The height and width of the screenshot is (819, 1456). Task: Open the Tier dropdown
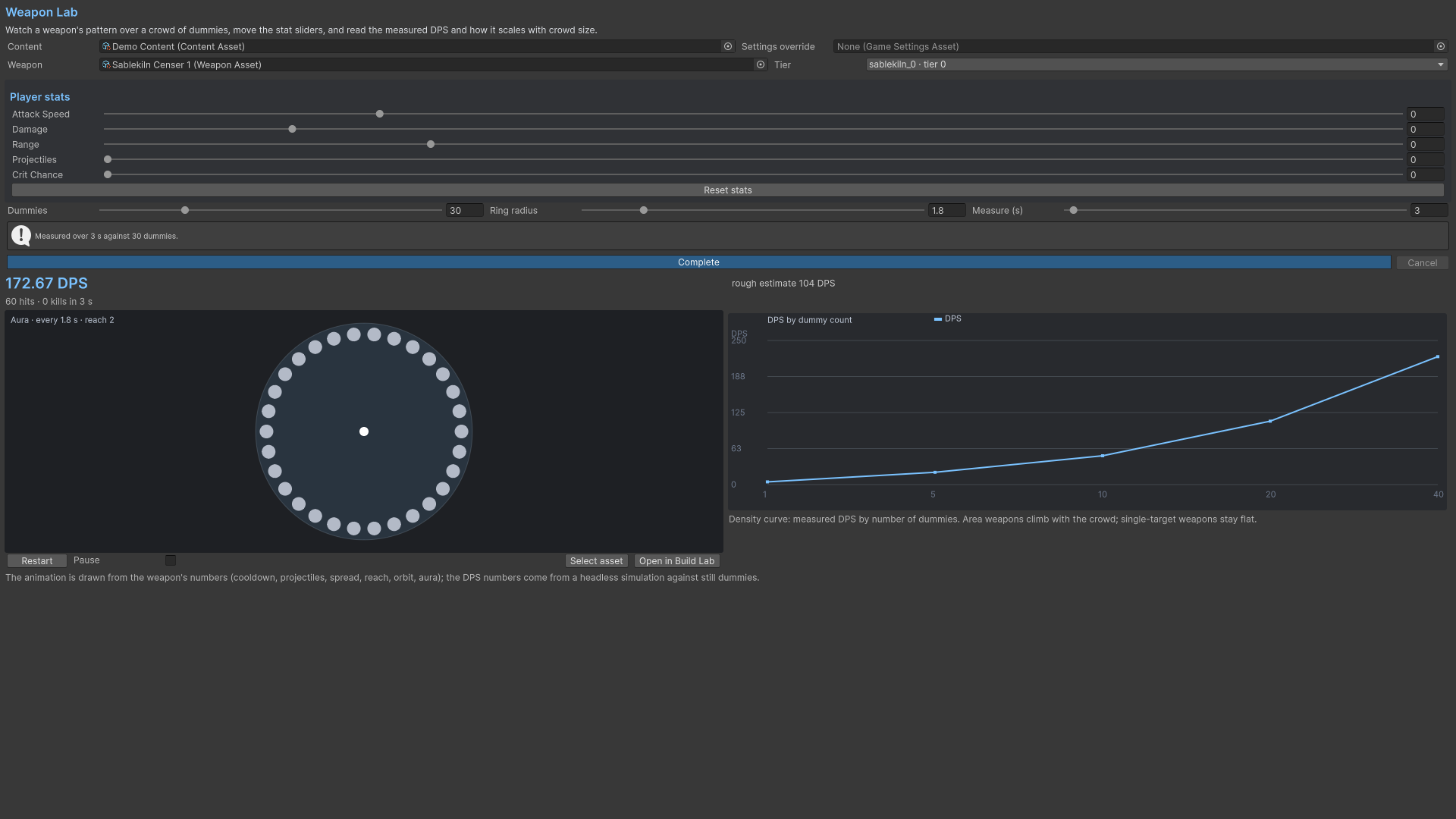pyautogui.click(x=1156, y=64)
